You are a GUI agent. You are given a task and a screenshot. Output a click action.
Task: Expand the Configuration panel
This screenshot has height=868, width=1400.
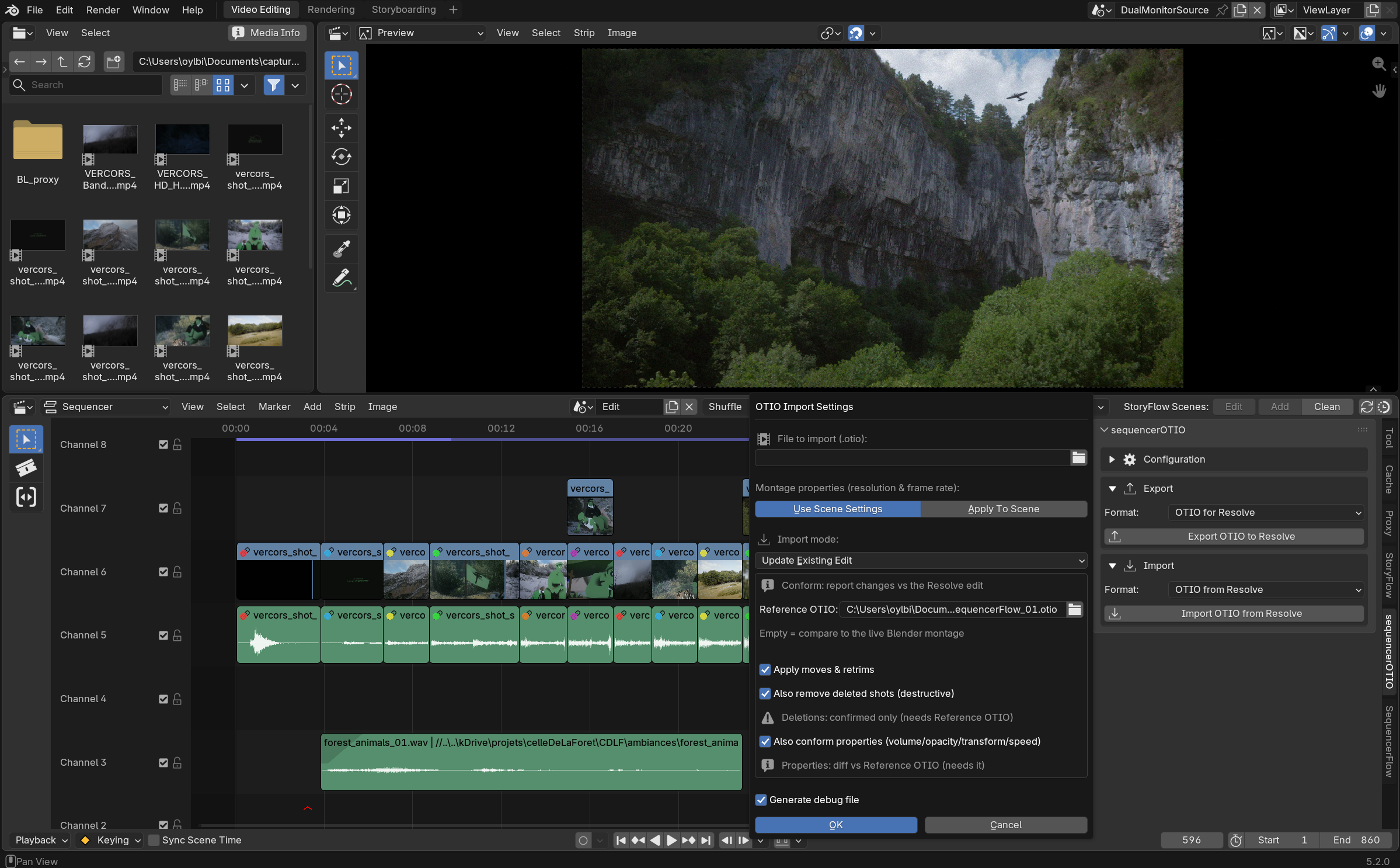[x=1112, y=459]
